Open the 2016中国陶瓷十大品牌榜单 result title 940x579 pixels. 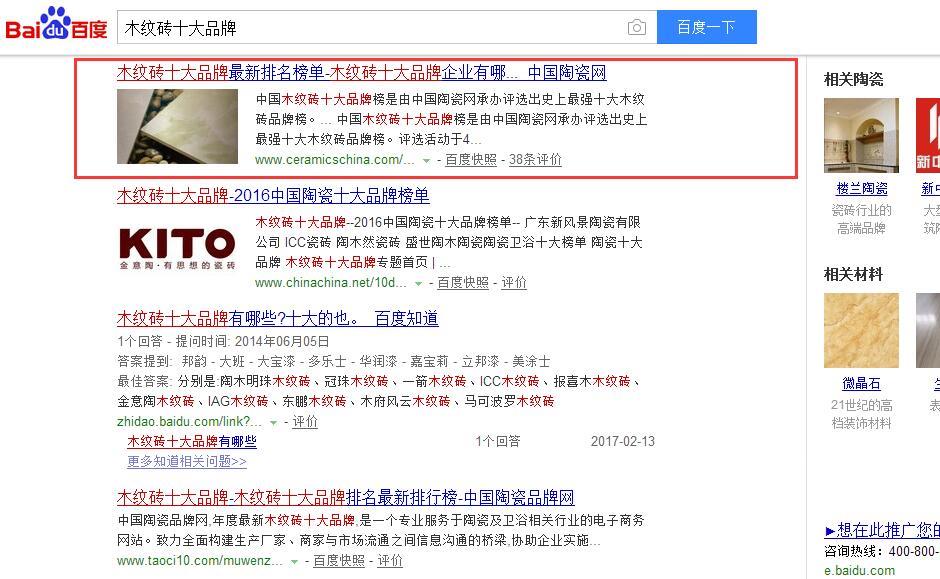(273, 195)
